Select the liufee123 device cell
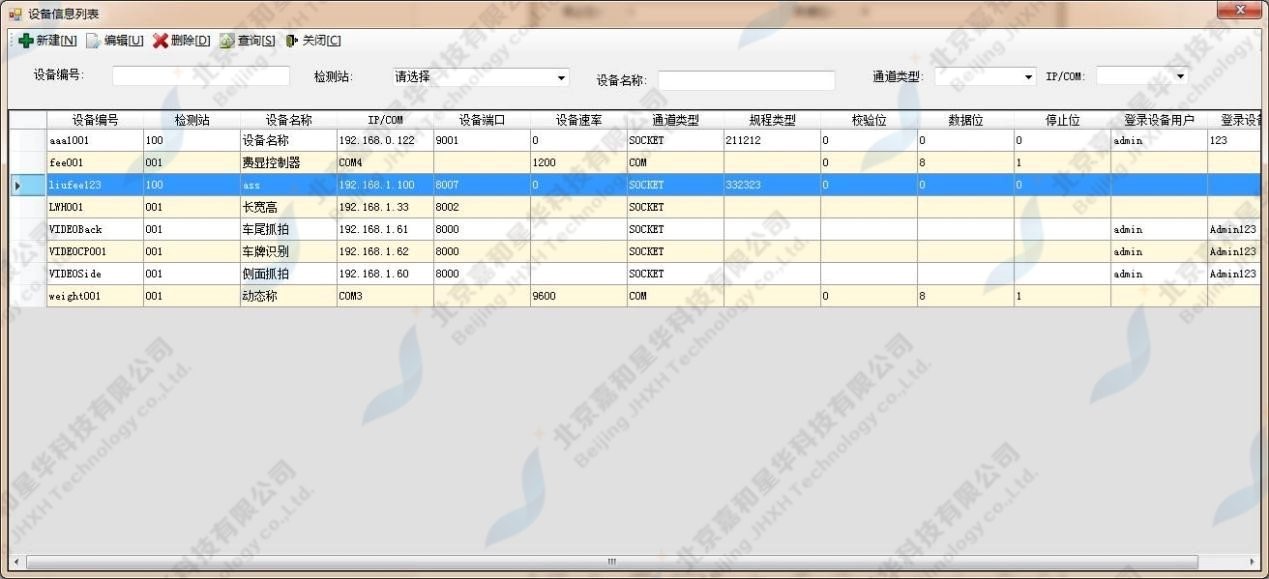 95,185
